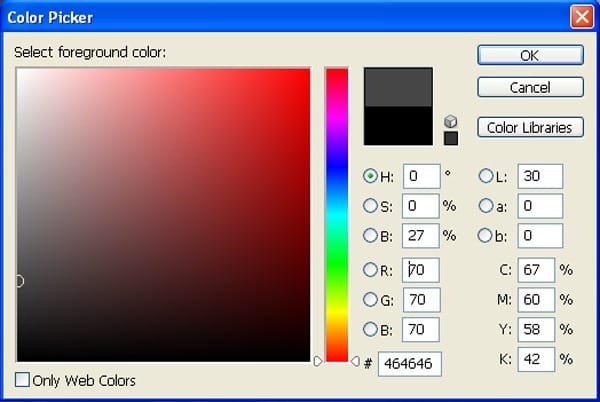600x402 pixels.
Task: Select the Red (R) radio button
Action: pos(371,270)
